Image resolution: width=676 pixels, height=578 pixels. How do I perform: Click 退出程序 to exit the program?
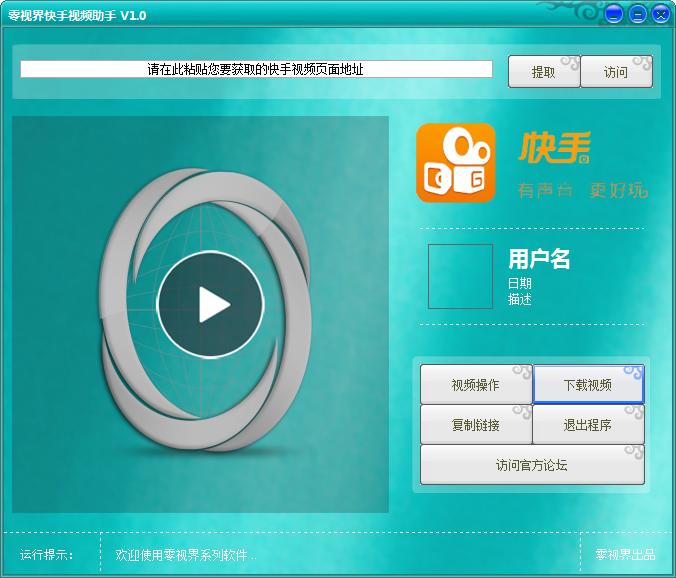pyautogui.click(x=588, y=425)
